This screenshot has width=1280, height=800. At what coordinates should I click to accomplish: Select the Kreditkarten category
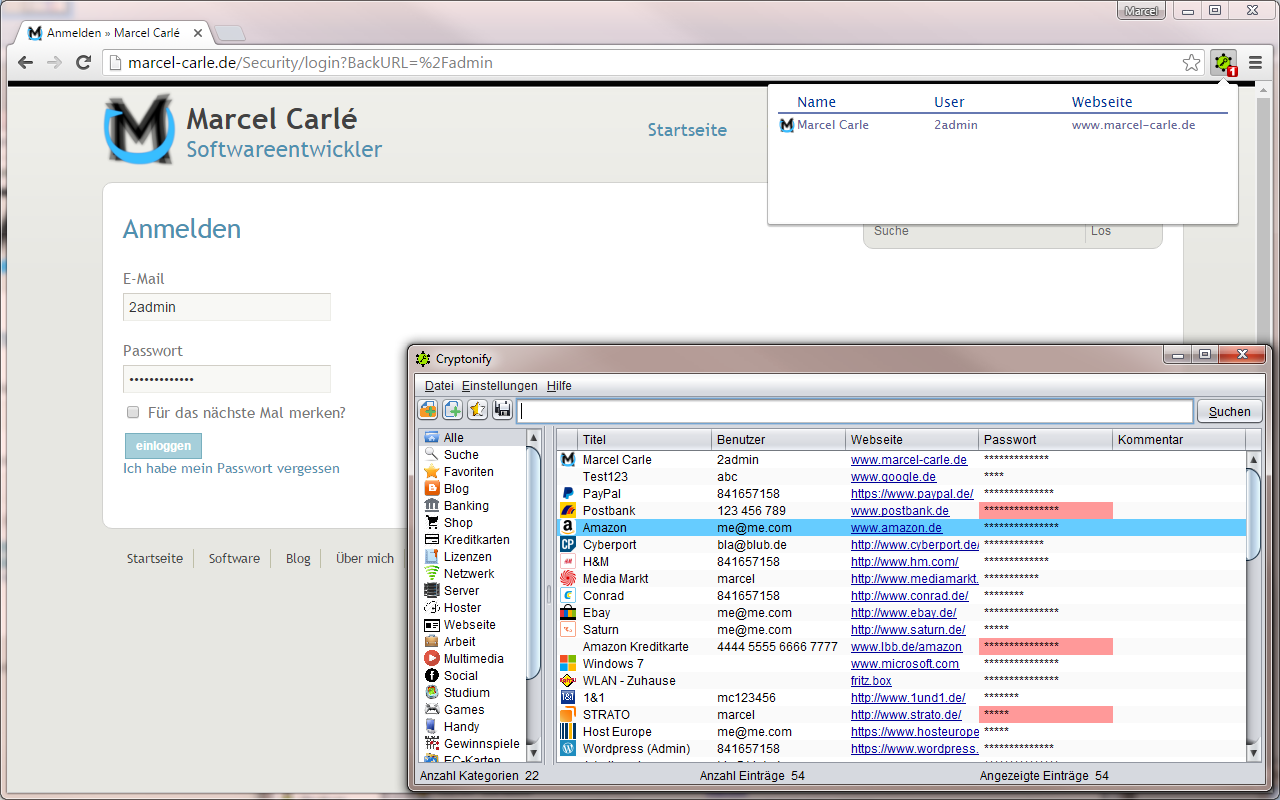click(476, 540)
